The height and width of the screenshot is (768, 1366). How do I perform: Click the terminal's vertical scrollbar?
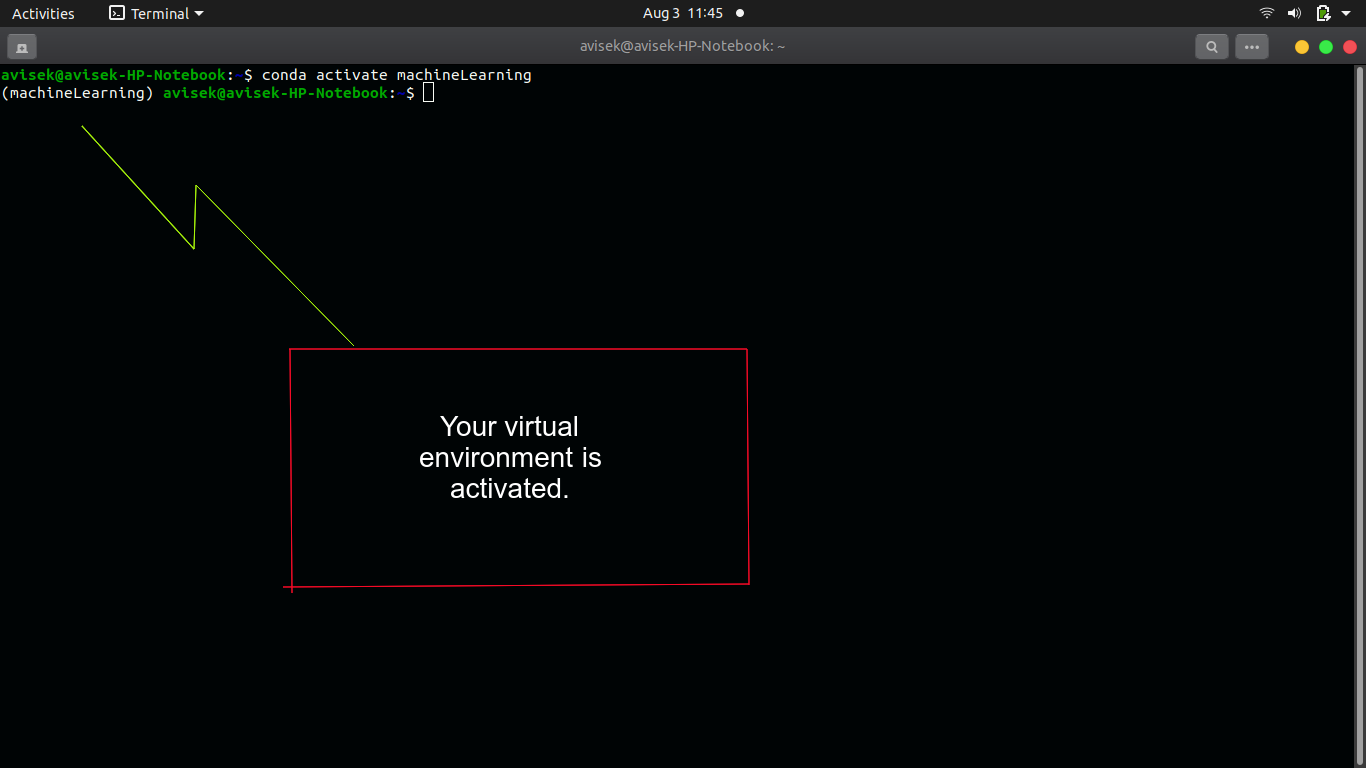[1359, 415]
